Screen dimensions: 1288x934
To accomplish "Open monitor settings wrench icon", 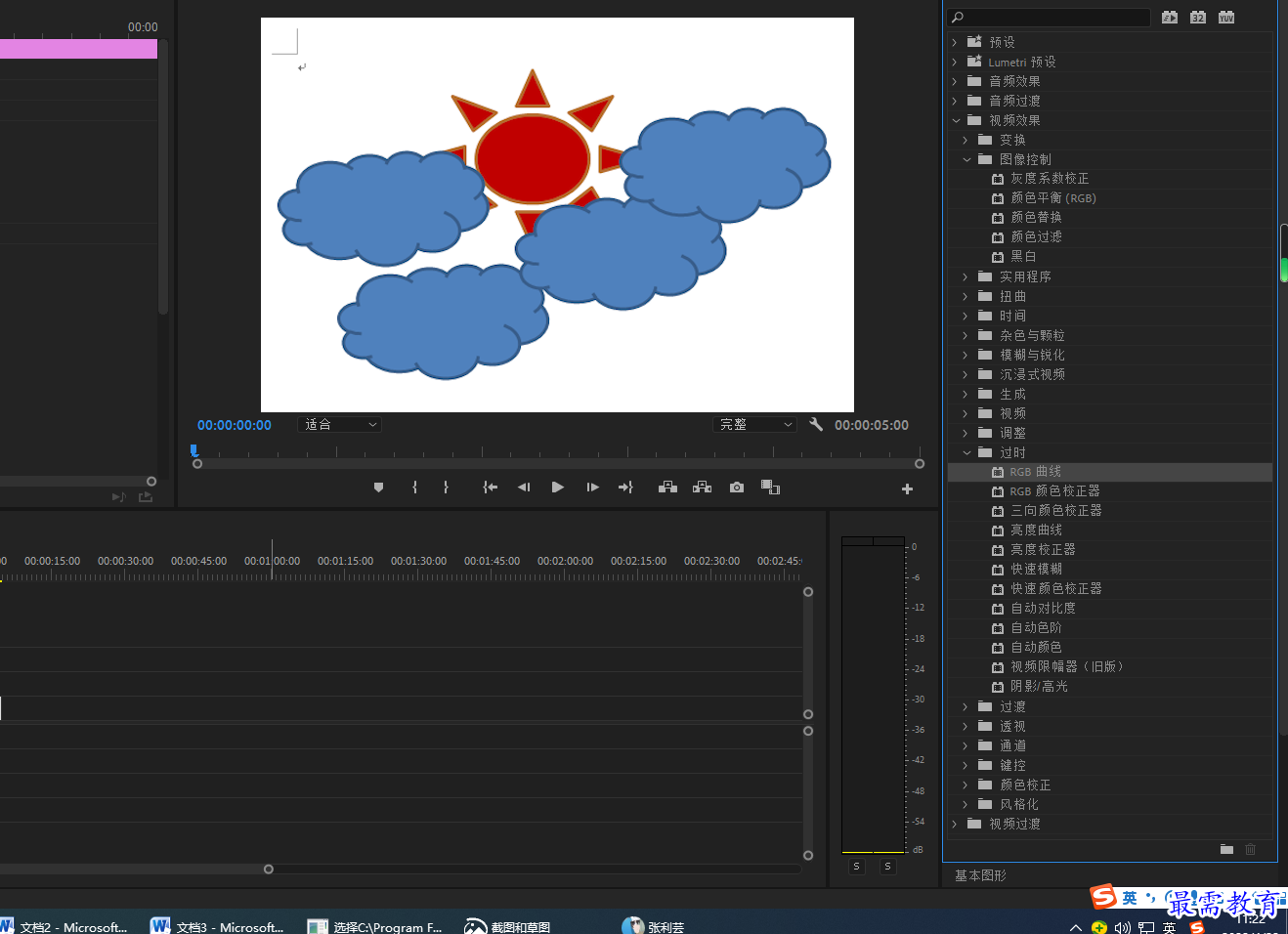I will point(816,424).
